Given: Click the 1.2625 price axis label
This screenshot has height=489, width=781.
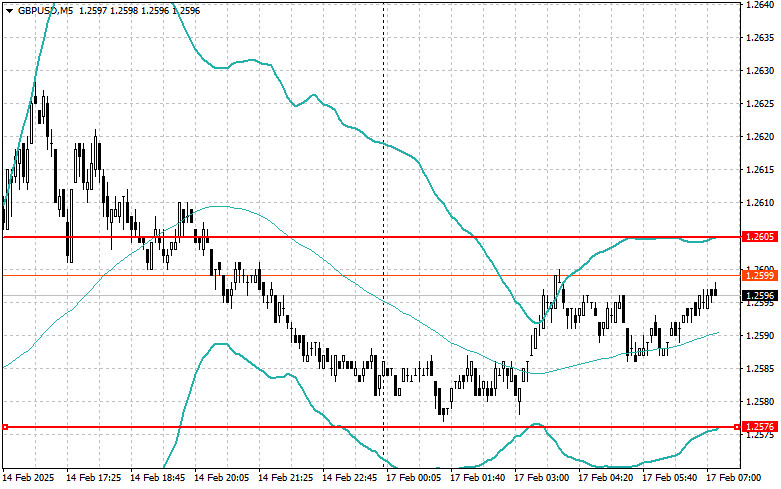Looking at the screenshot, I should (760, 104).
